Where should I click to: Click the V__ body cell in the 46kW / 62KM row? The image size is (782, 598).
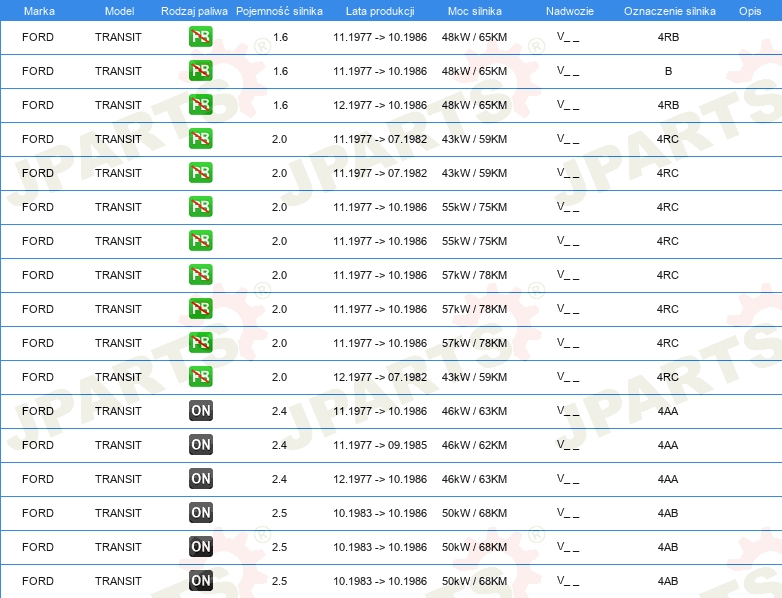click(568, 444)
